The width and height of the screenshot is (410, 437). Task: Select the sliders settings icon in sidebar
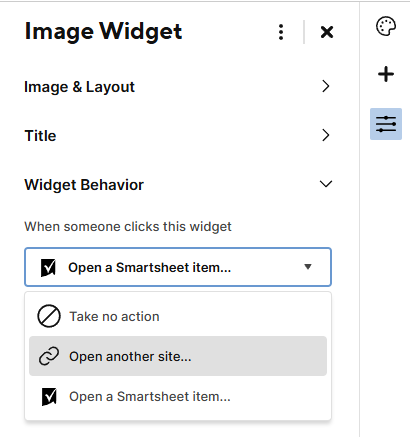click(386, 124)
